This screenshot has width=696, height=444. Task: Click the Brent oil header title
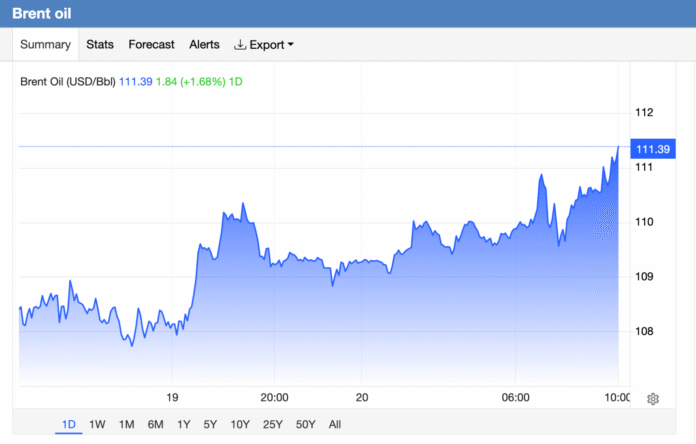click(42, 13)
